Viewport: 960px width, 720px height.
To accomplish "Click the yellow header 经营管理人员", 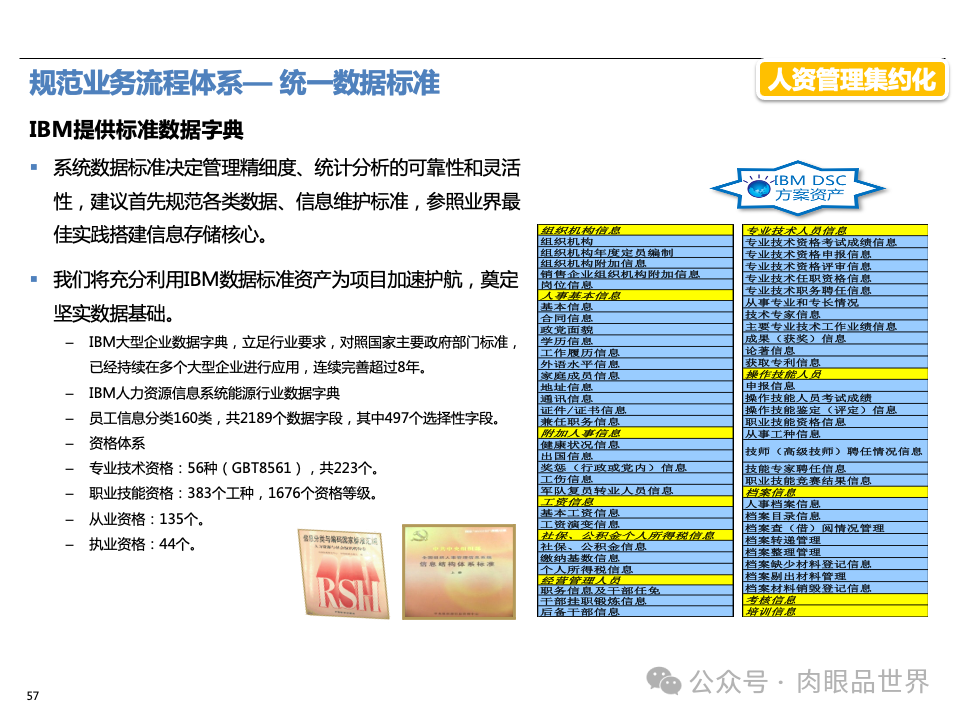I will (x=635, y=580).
